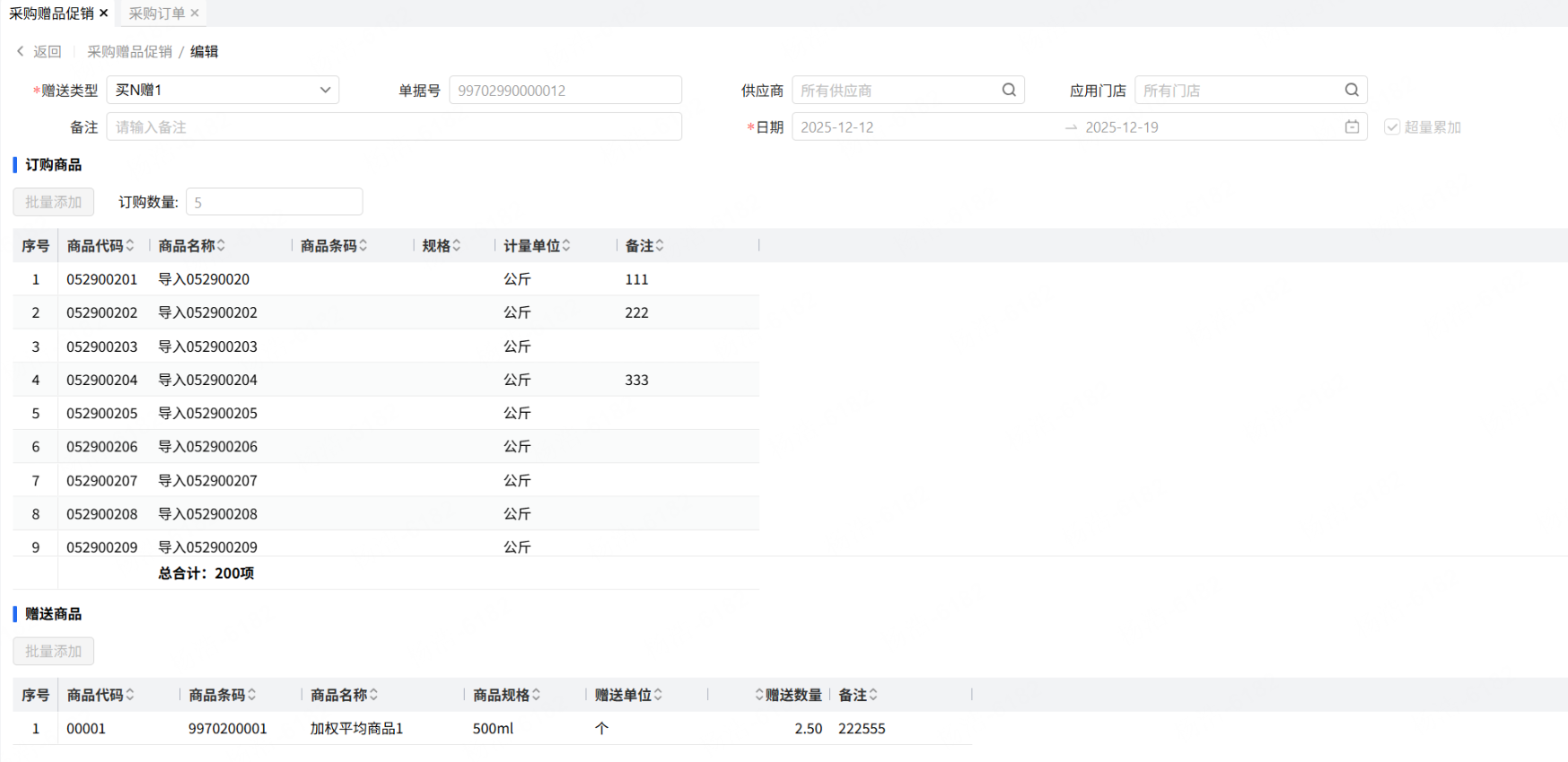Open the 采购赠品促销 breadcrumb link
The width and height of the screenshot is (1568, 762).
[129, 52]
